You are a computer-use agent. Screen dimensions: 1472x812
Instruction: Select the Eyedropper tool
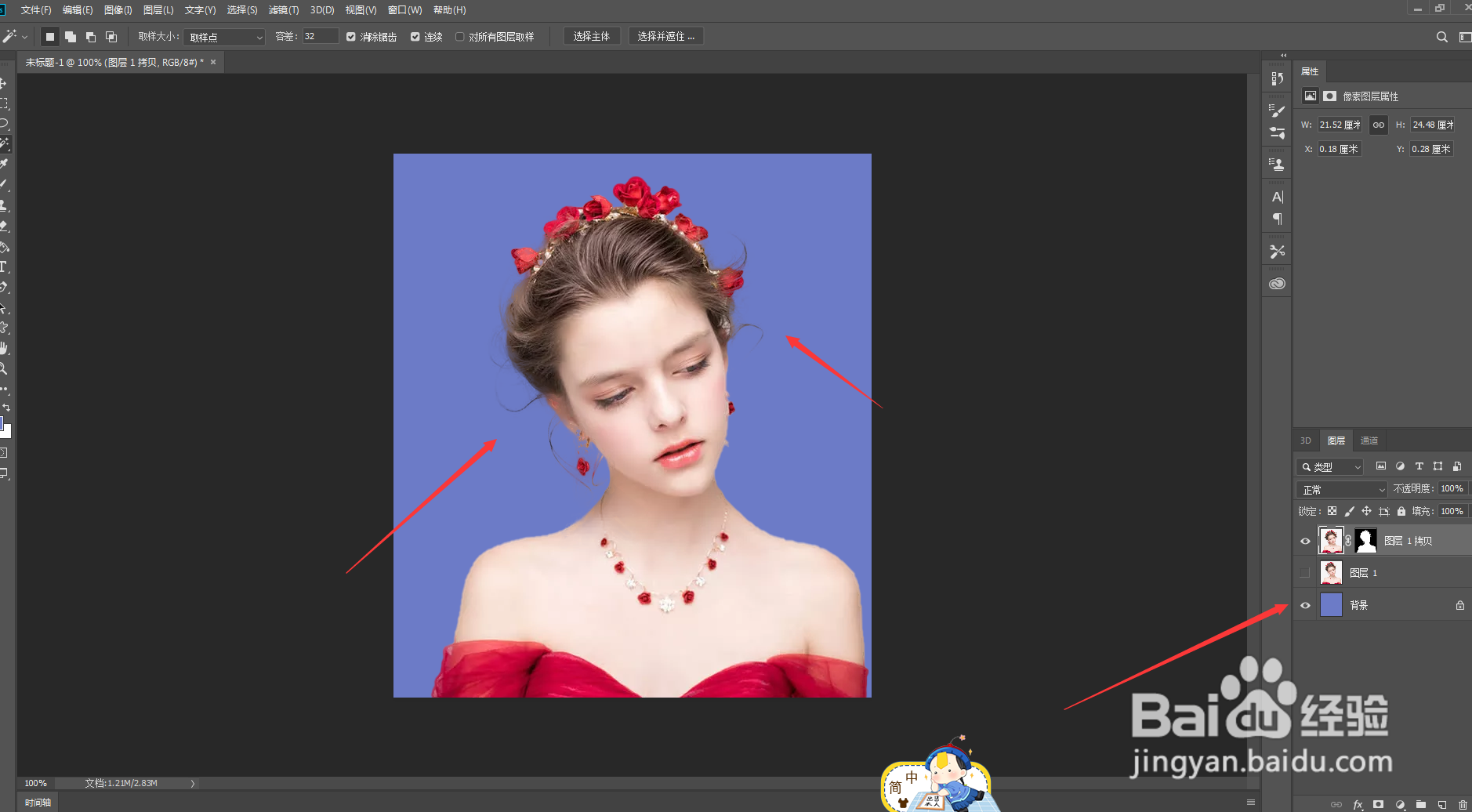coord(4,164)
